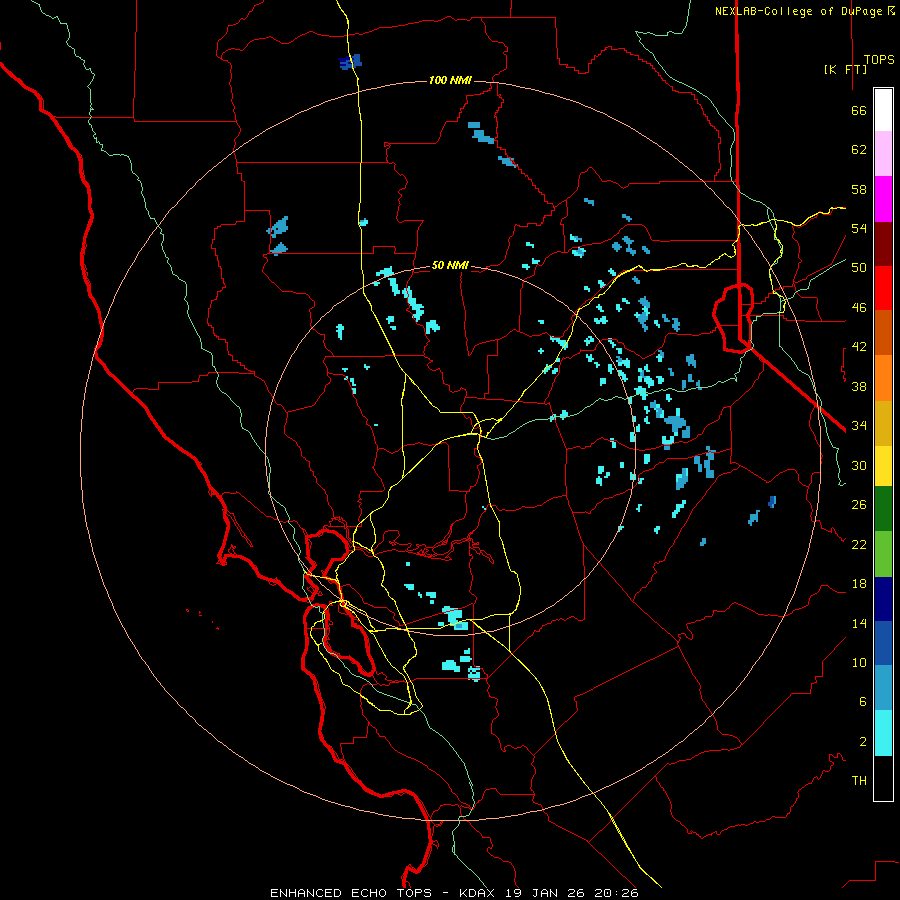This screenshot has width=900, height=900.
Task: Click the "100 NMI" range ring label
Action: point(450,80)
